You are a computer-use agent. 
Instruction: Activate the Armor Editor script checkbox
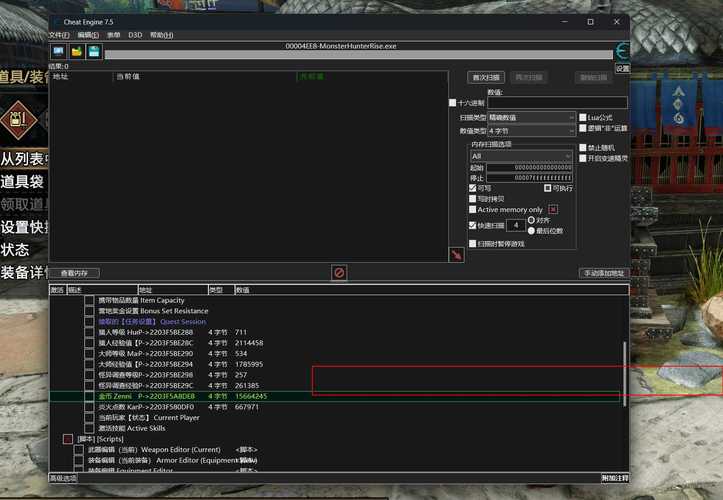(x=78, y=460)
